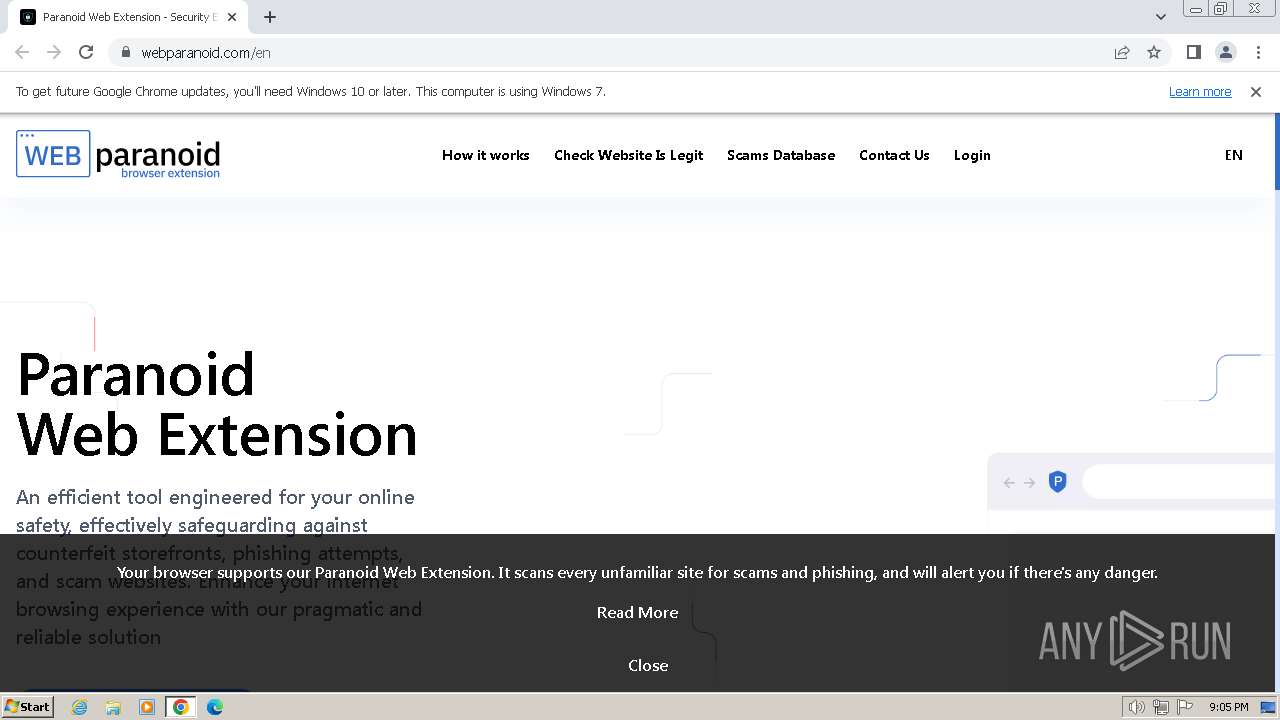Image resolution: width=1280 pixels, height=720 pixels.
Task: Open the media player taskbar icon
Action: 147,707
